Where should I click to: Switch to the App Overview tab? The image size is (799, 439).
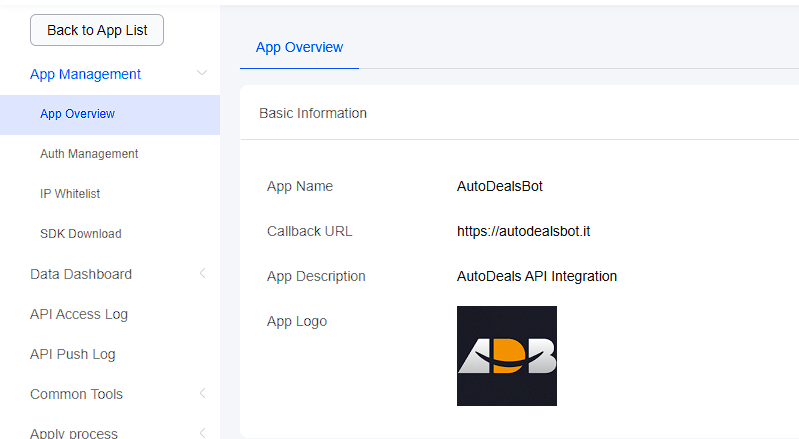pos(299,47)
